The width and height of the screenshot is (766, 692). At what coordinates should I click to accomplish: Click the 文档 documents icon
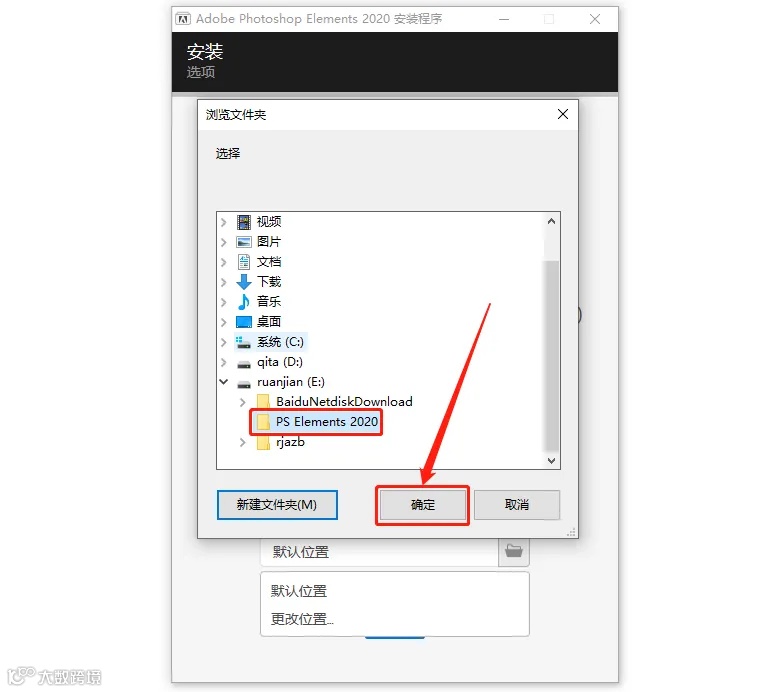244,262
